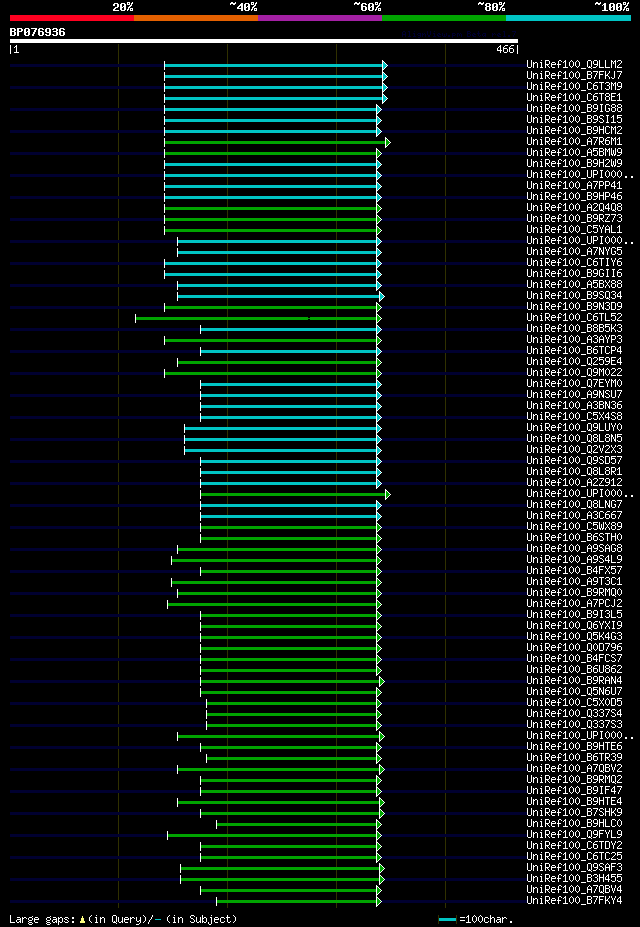Select the label UniRef100_Q9FYL9
640x927 pixels.
tap(574, 835)
